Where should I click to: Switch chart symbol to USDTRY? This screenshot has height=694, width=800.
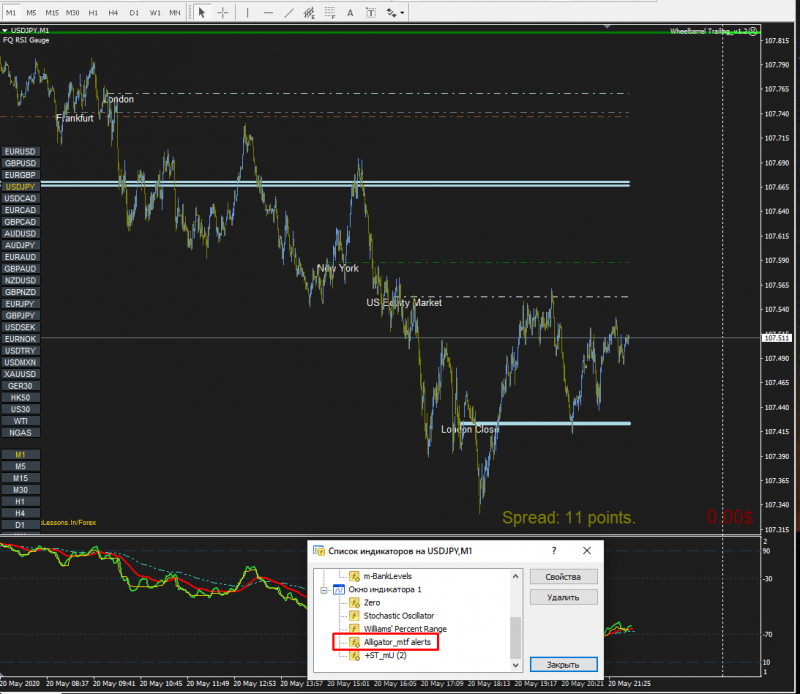click(x=20, y=351)
